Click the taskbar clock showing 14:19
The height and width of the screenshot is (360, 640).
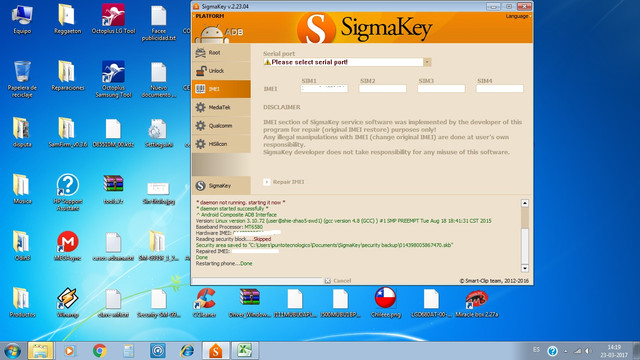click(614, 351)
